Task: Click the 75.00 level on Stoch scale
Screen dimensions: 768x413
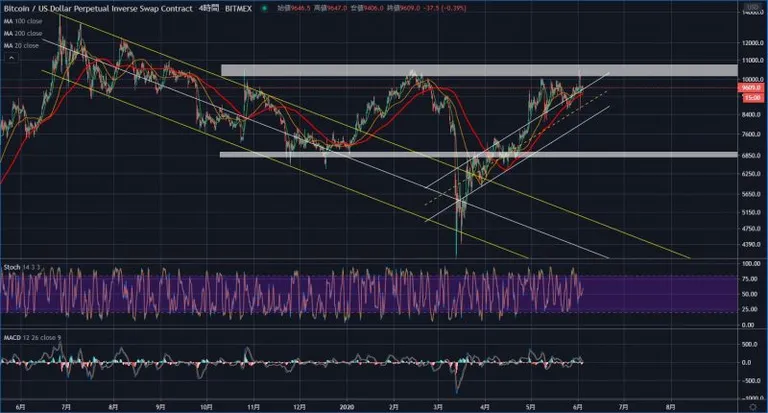Action: pos(748,279)
